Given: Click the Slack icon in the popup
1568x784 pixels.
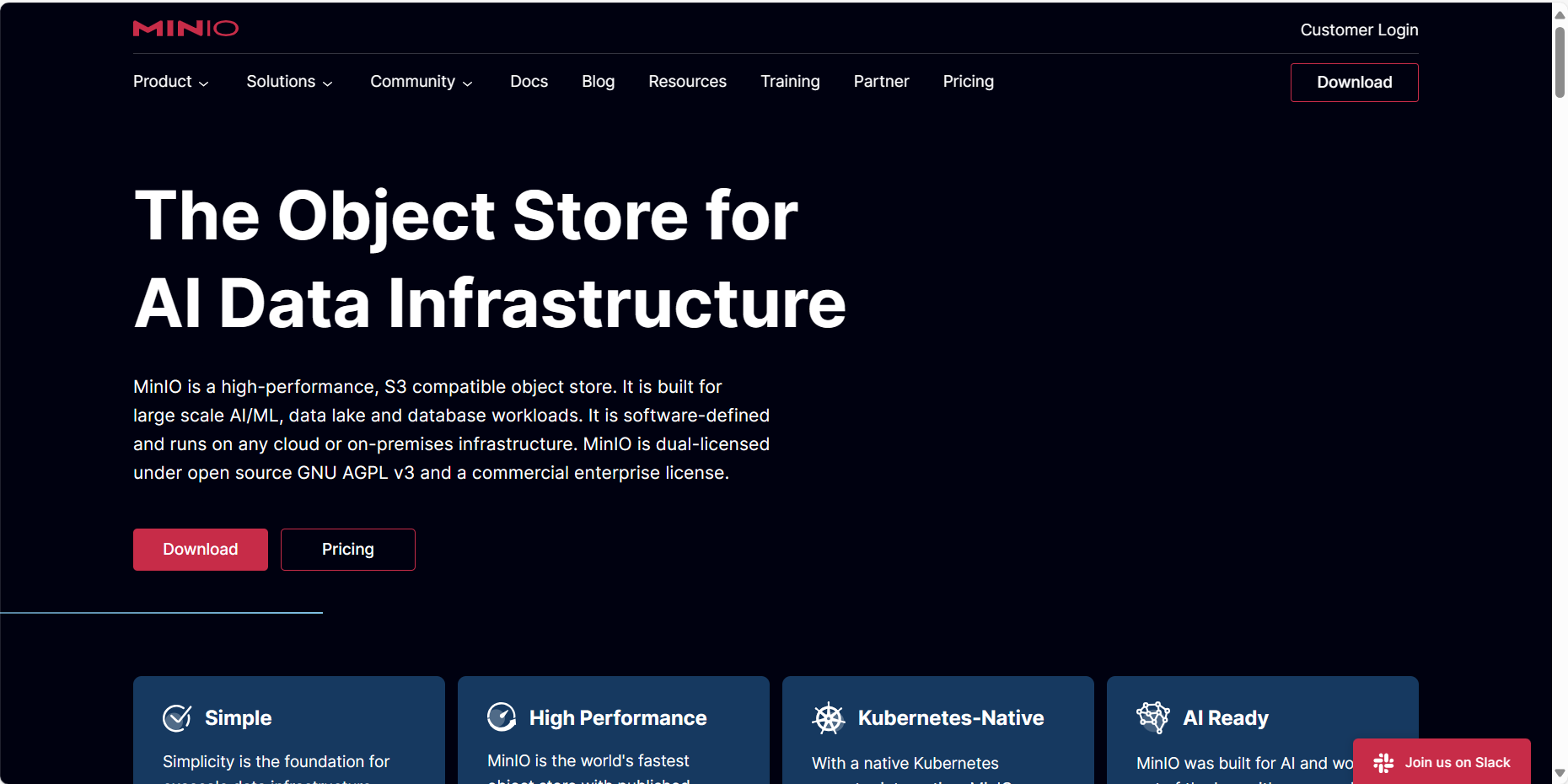Looking at the screenshot, I should pos(1383,762).
